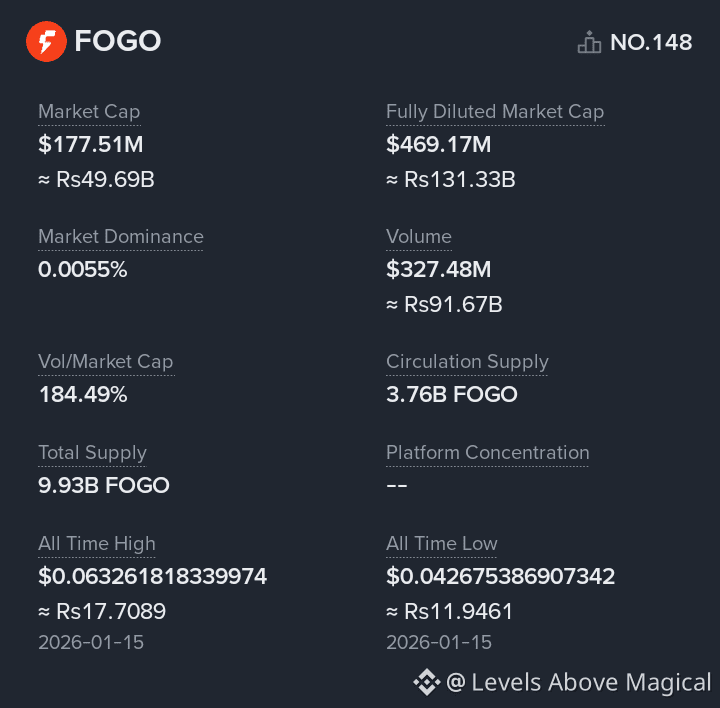Image resolution: width=720 pixels, height=708 pixels.
Task: Click the FOGO flame logo icon
Action: [46, 41]
